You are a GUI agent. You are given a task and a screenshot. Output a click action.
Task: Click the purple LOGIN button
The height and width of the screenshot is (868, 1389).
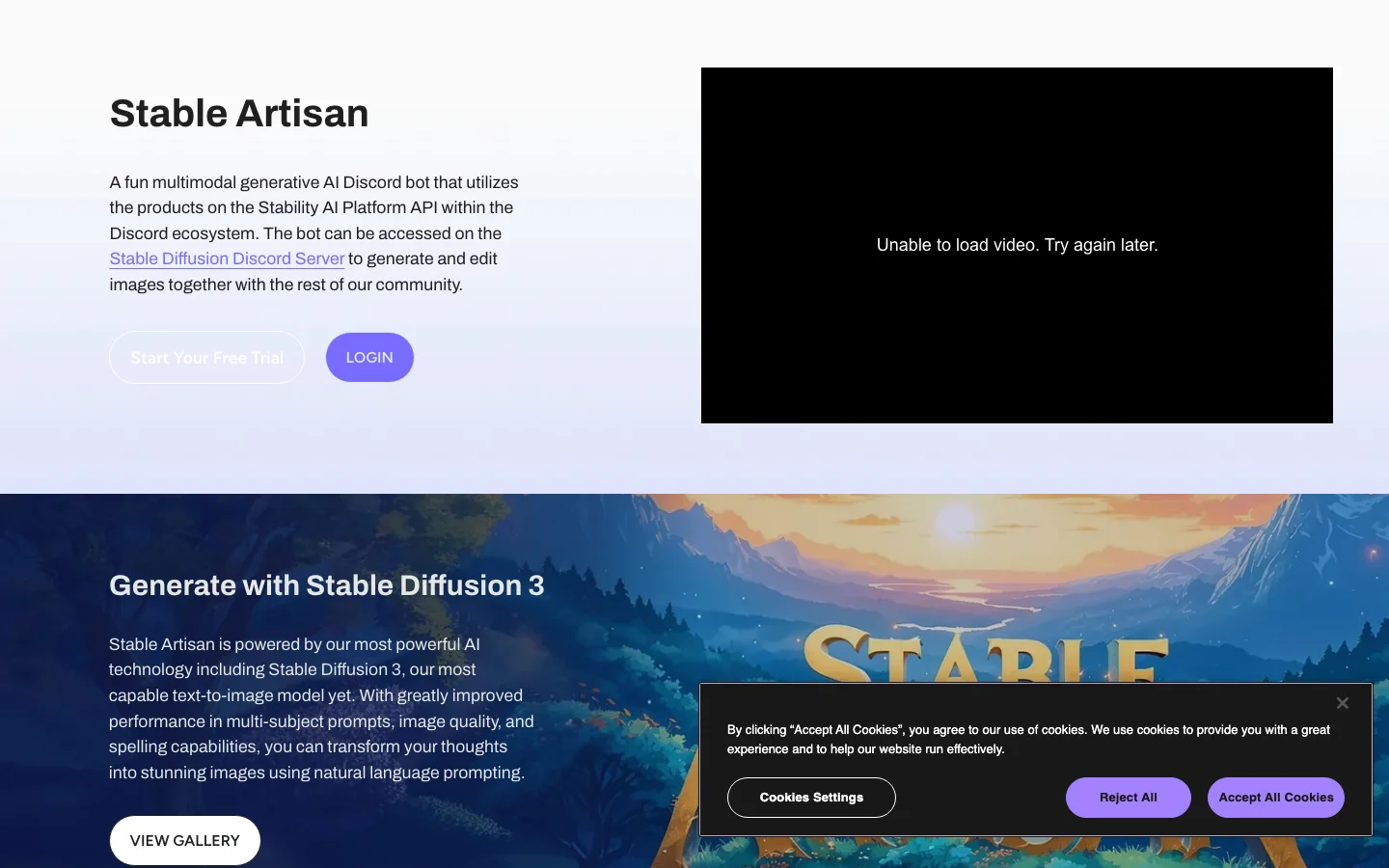(369, 357)
